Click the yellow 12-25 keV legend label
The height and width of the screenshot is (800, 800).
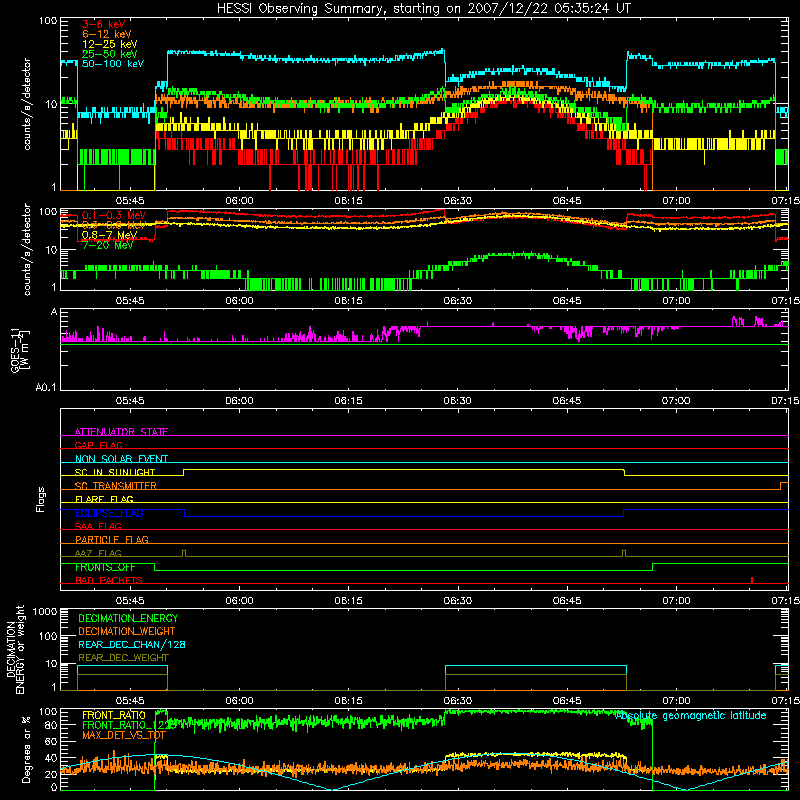[110, 44]
